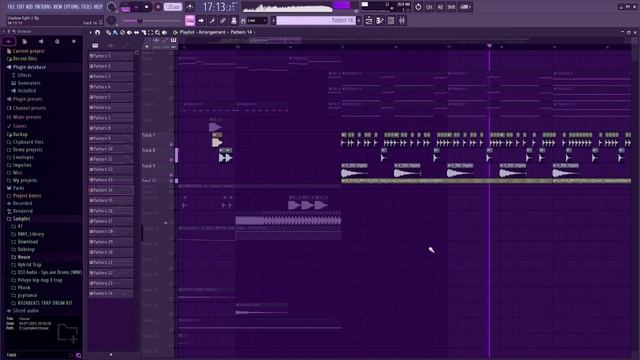This screenshot has width=640, height=360.
Task: Open the FILE menu
Action: [x=11, y=7]
